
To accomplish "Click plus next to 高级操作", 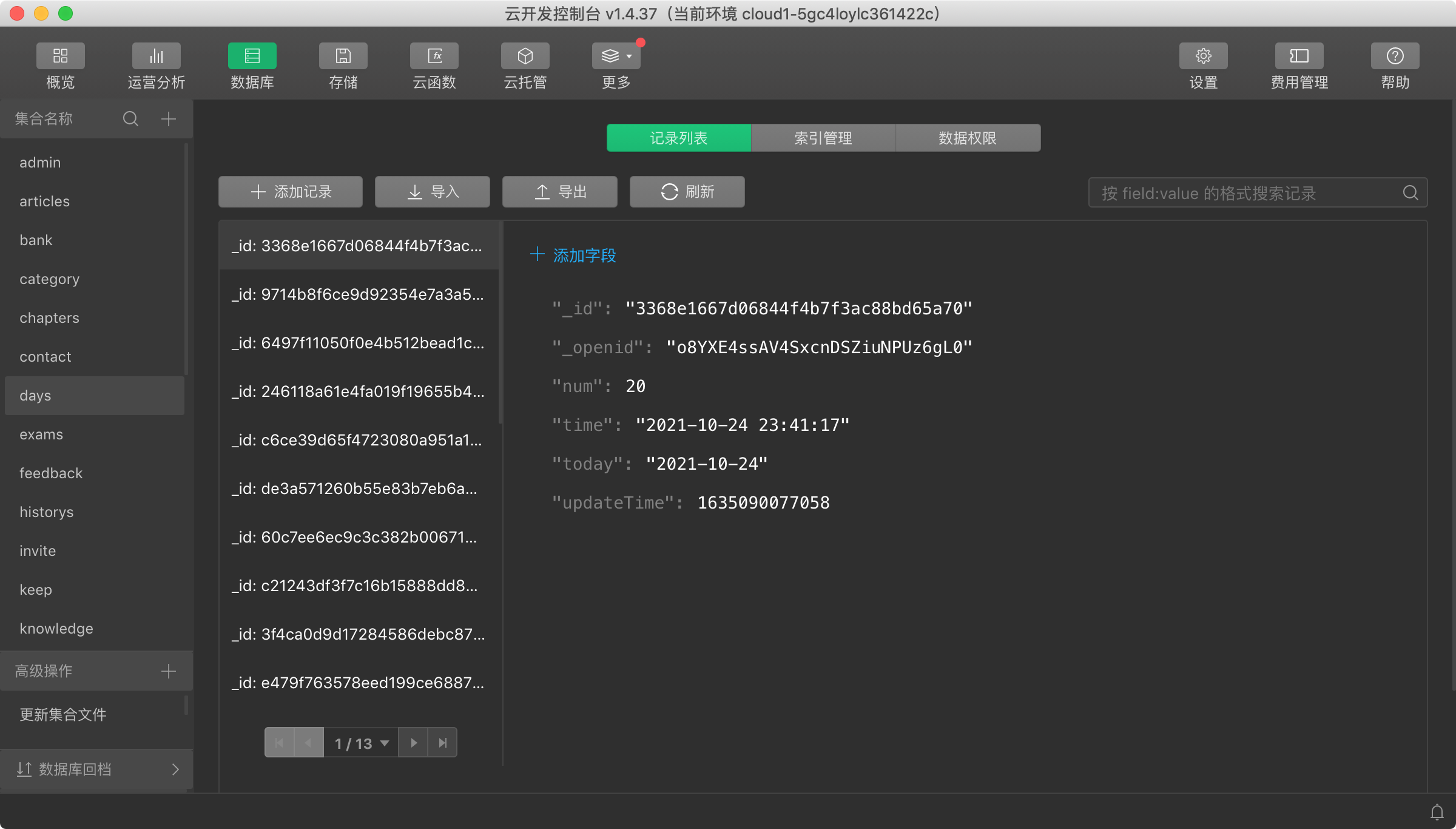I will (169, 671).
